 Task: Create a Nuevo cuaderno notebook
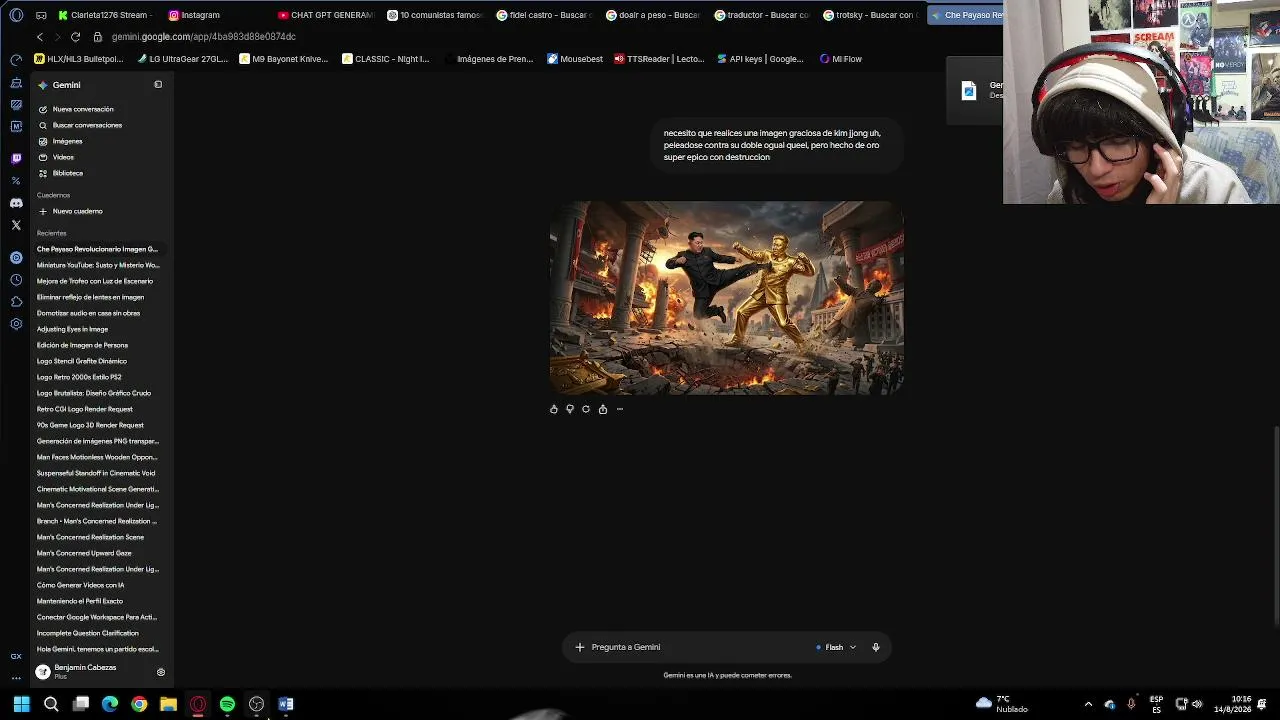coord(77,211)
